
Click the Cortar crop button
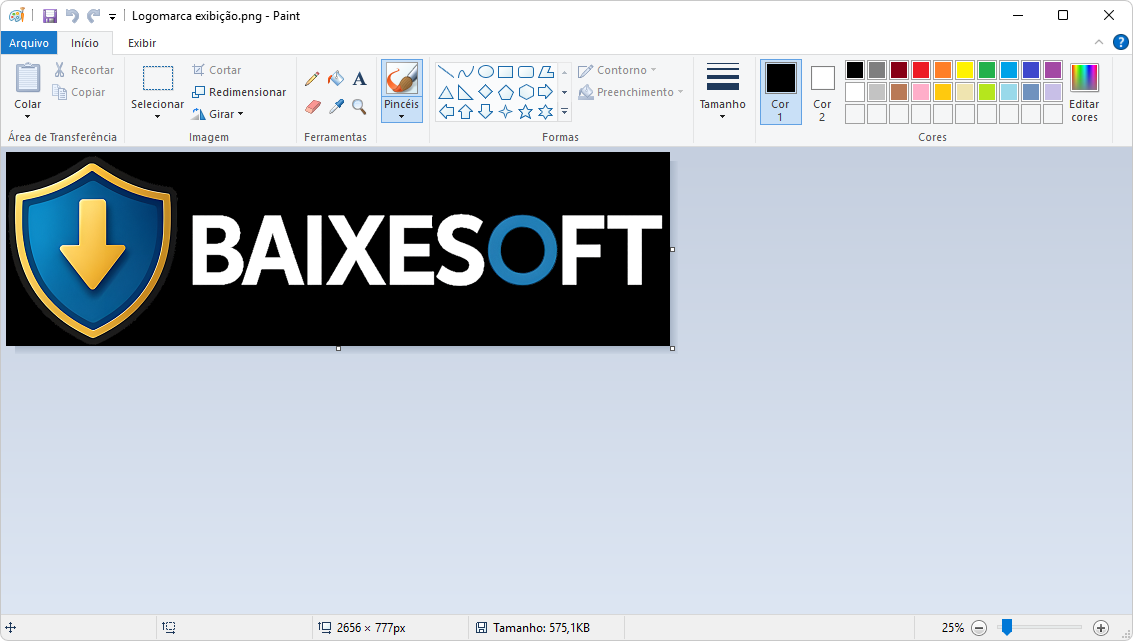click(x=217, y=70)
